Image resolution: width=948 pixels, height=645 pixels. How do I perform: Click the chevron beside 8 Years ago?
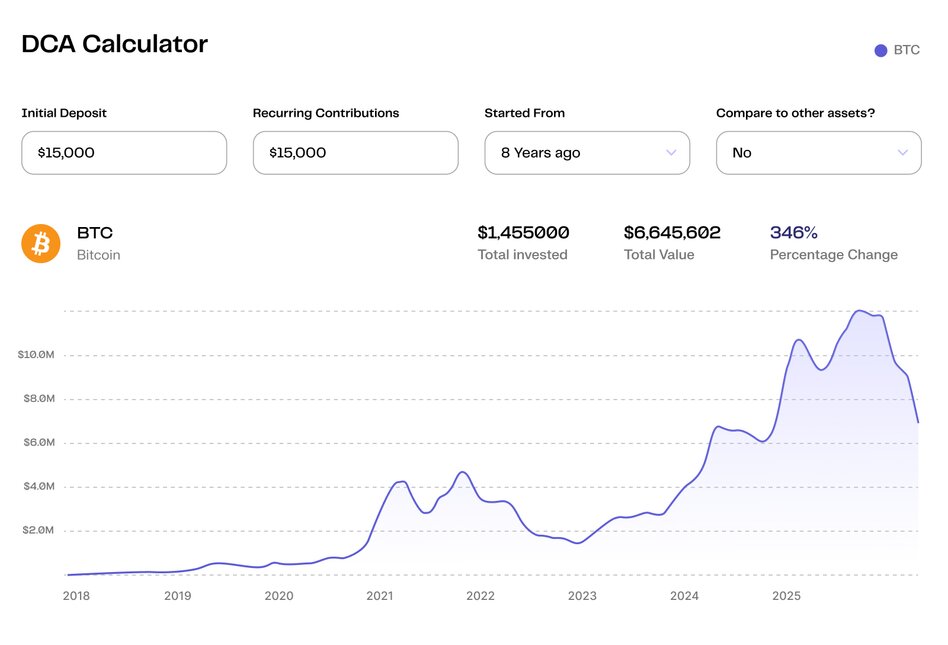pos(671,153)
